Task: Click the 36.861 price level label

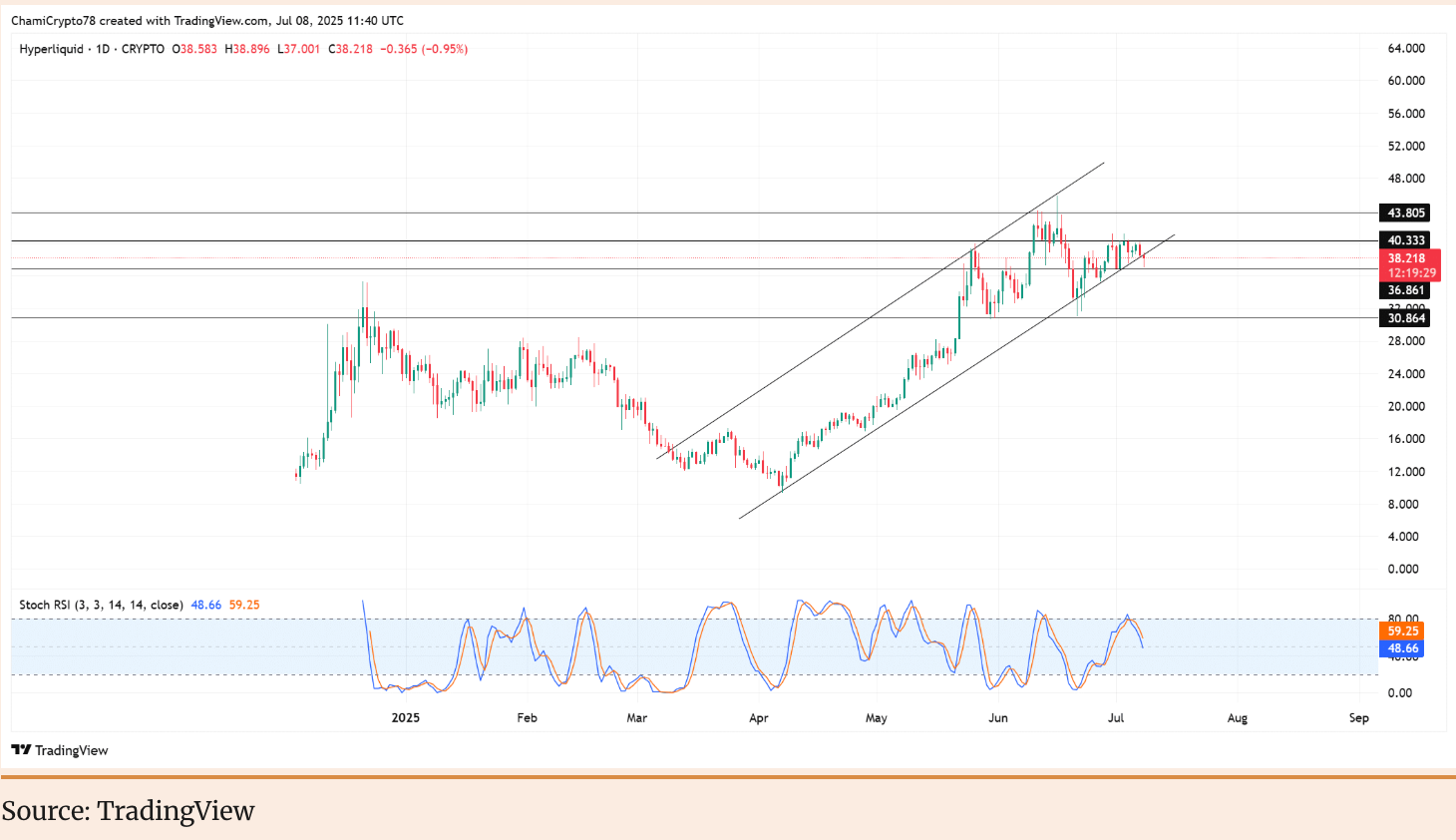Action: (x=1405, y=290)
